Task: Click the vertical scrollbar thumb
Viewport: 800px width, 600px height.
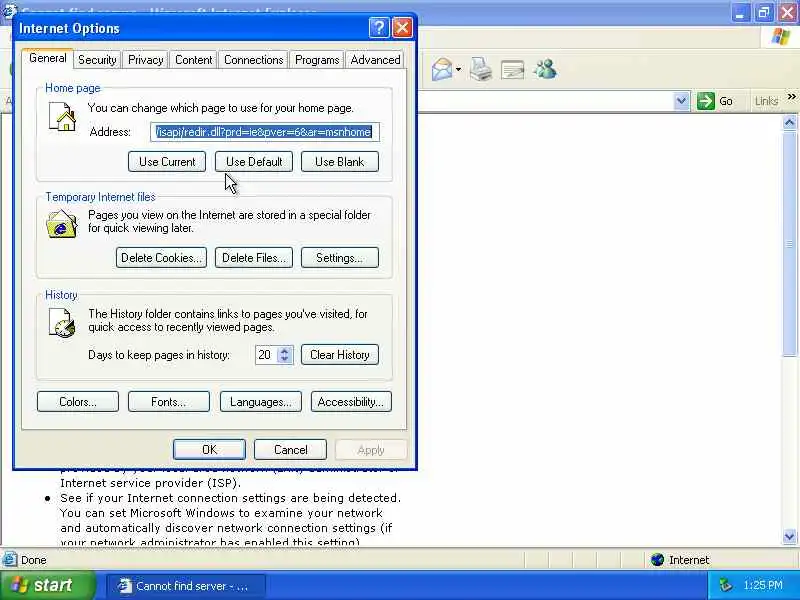Action: click(789, 244)
